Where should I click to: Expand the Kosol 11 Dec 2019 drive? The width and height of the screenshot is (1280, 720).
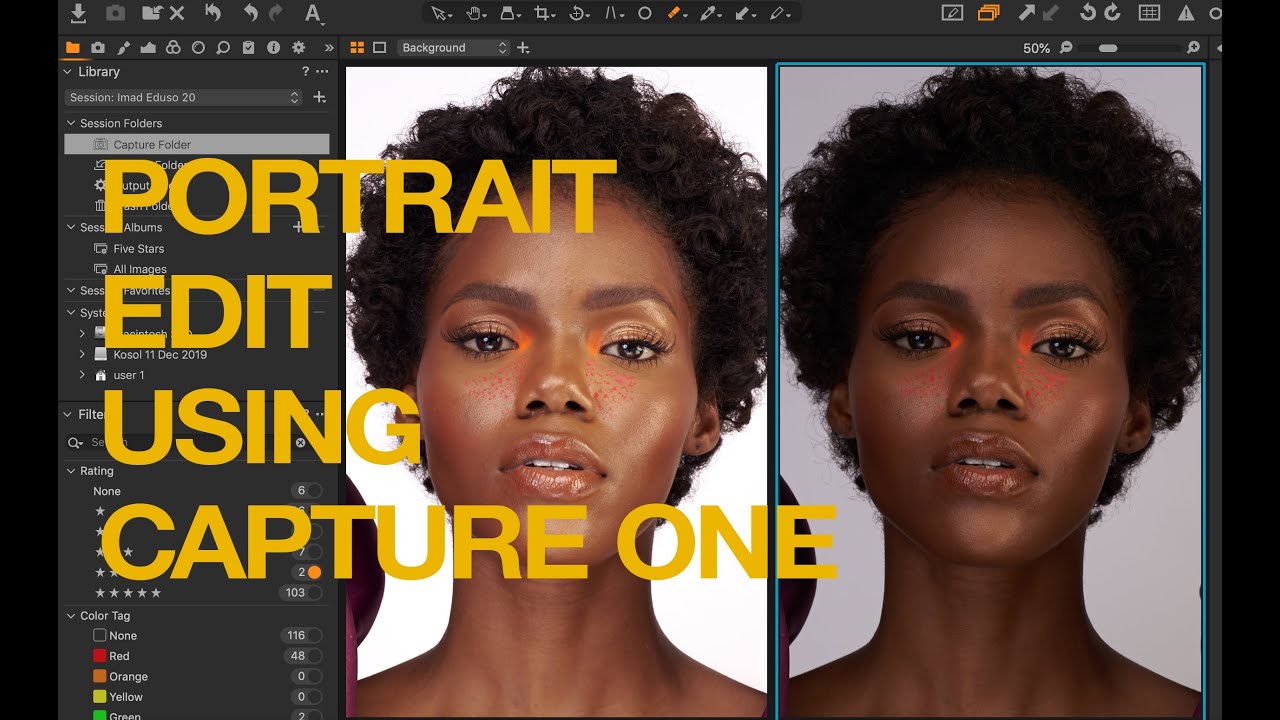click(83, 354)
